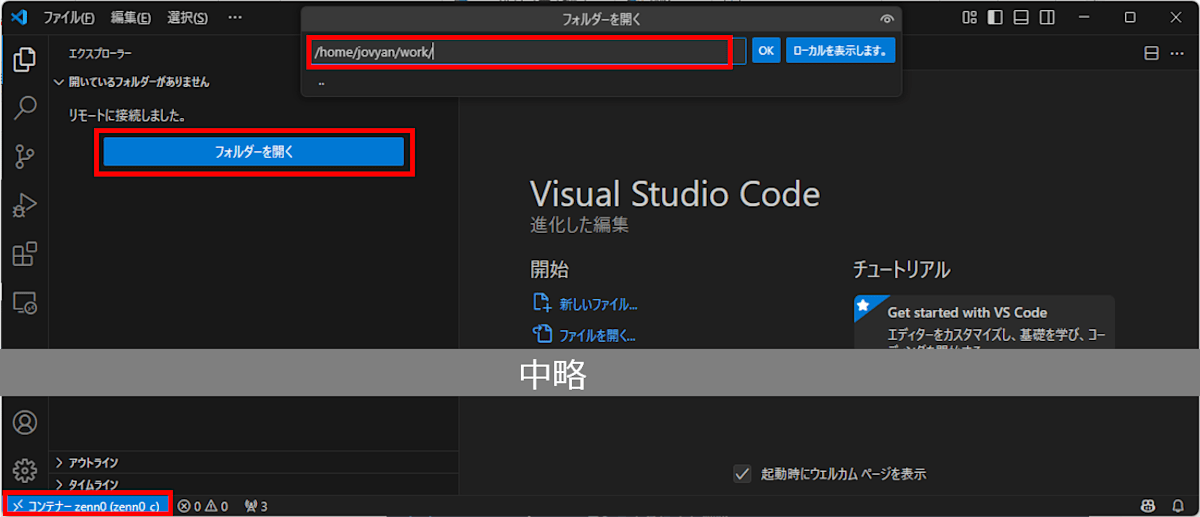Image resolution: width=1200 pixels, height=517 pixels.
Task: Click OK in the open folder dialog
Action: coord(766,50)
